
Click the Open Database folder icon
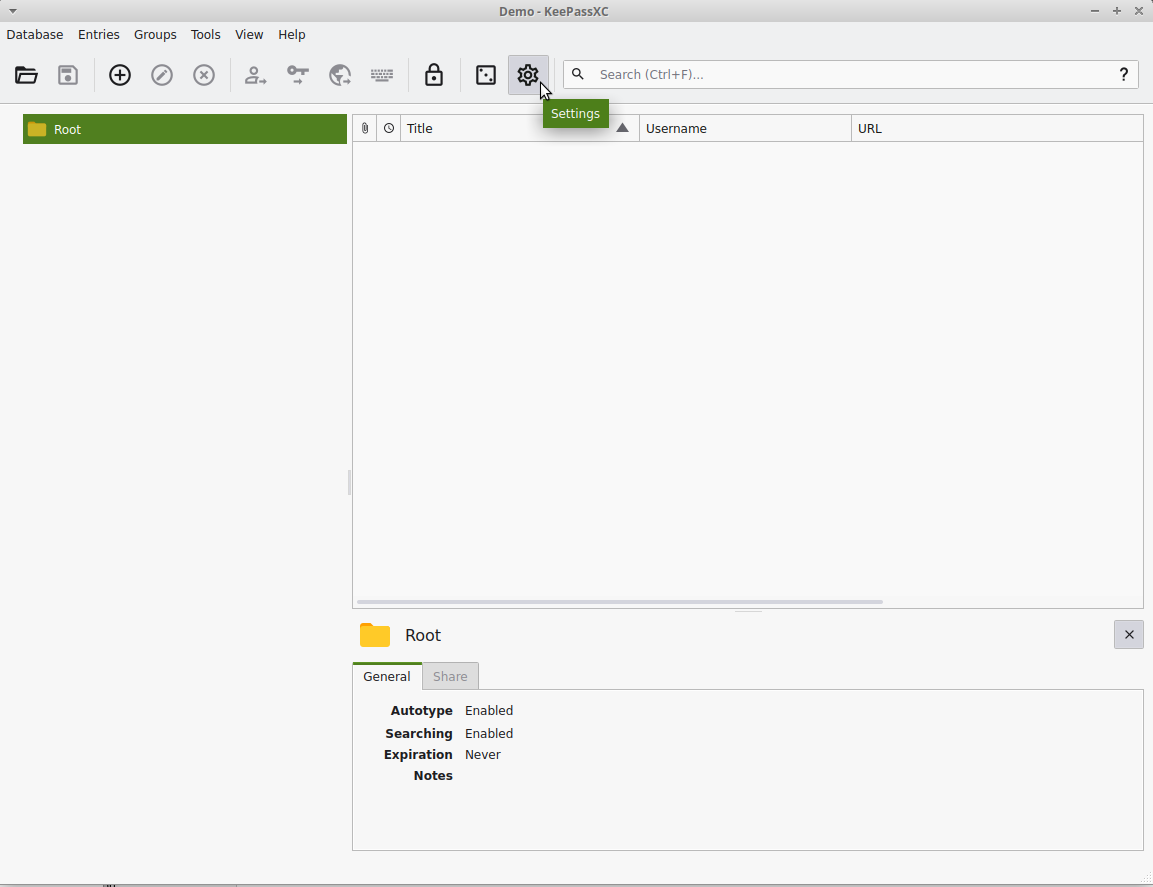(27, 75)
